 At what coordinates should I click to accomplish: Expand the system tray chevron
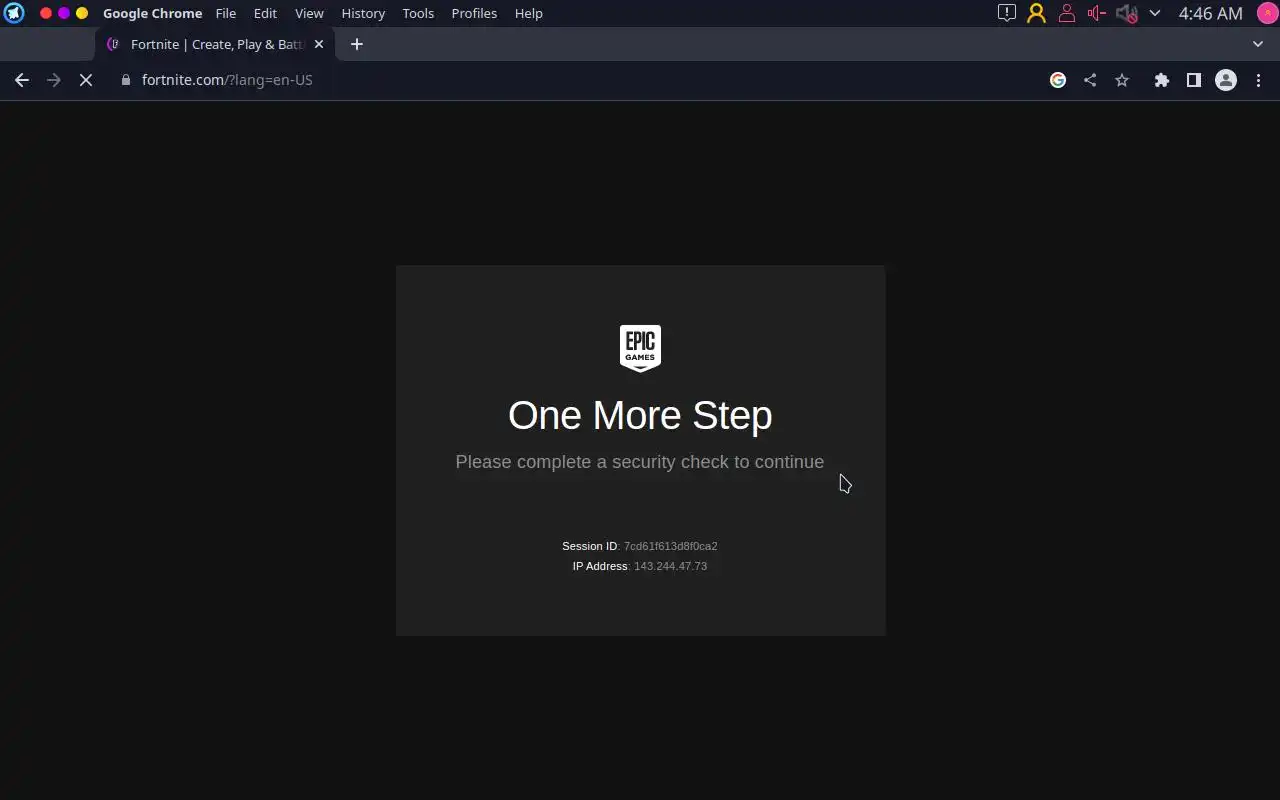coord(1155,13)
